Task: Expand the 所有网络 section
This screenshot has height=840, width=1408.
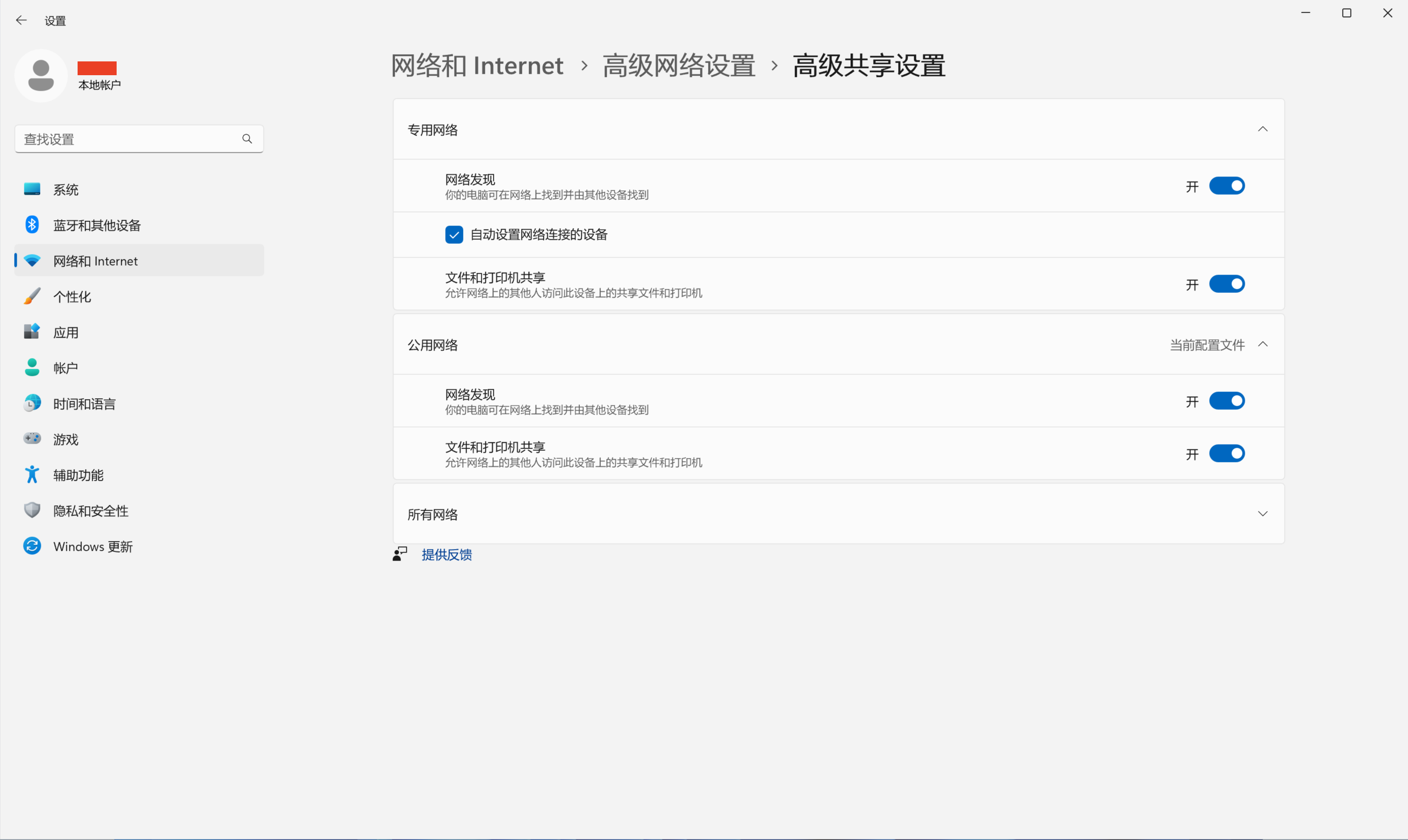Action: pyautogui.click(x=1262, y=514)
